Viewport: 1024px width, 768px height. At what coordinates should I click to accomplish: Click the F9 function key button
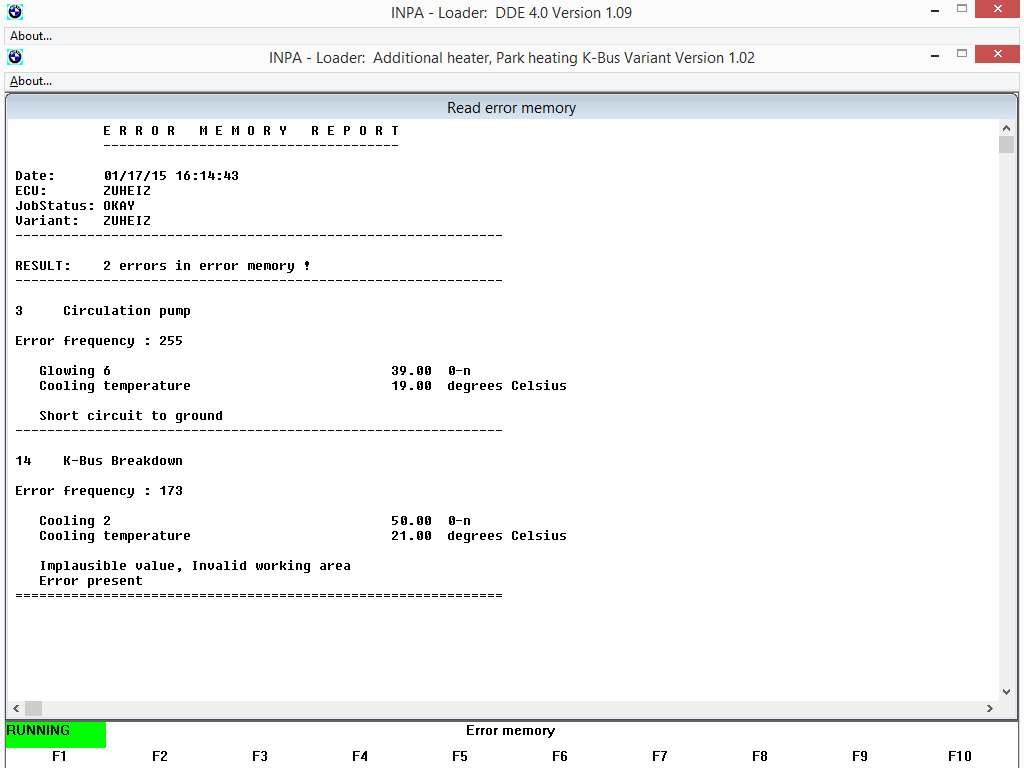859,756
